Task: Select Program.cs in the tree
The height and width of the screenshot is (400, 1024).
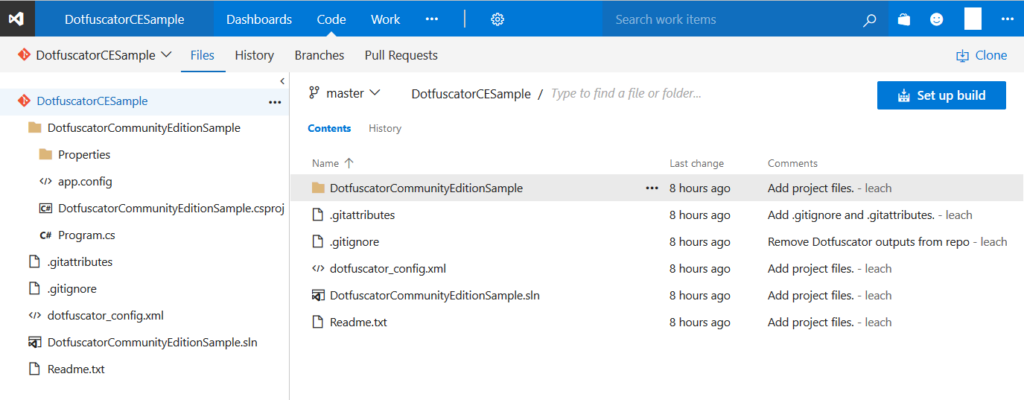Action: (x=86, y=235)
